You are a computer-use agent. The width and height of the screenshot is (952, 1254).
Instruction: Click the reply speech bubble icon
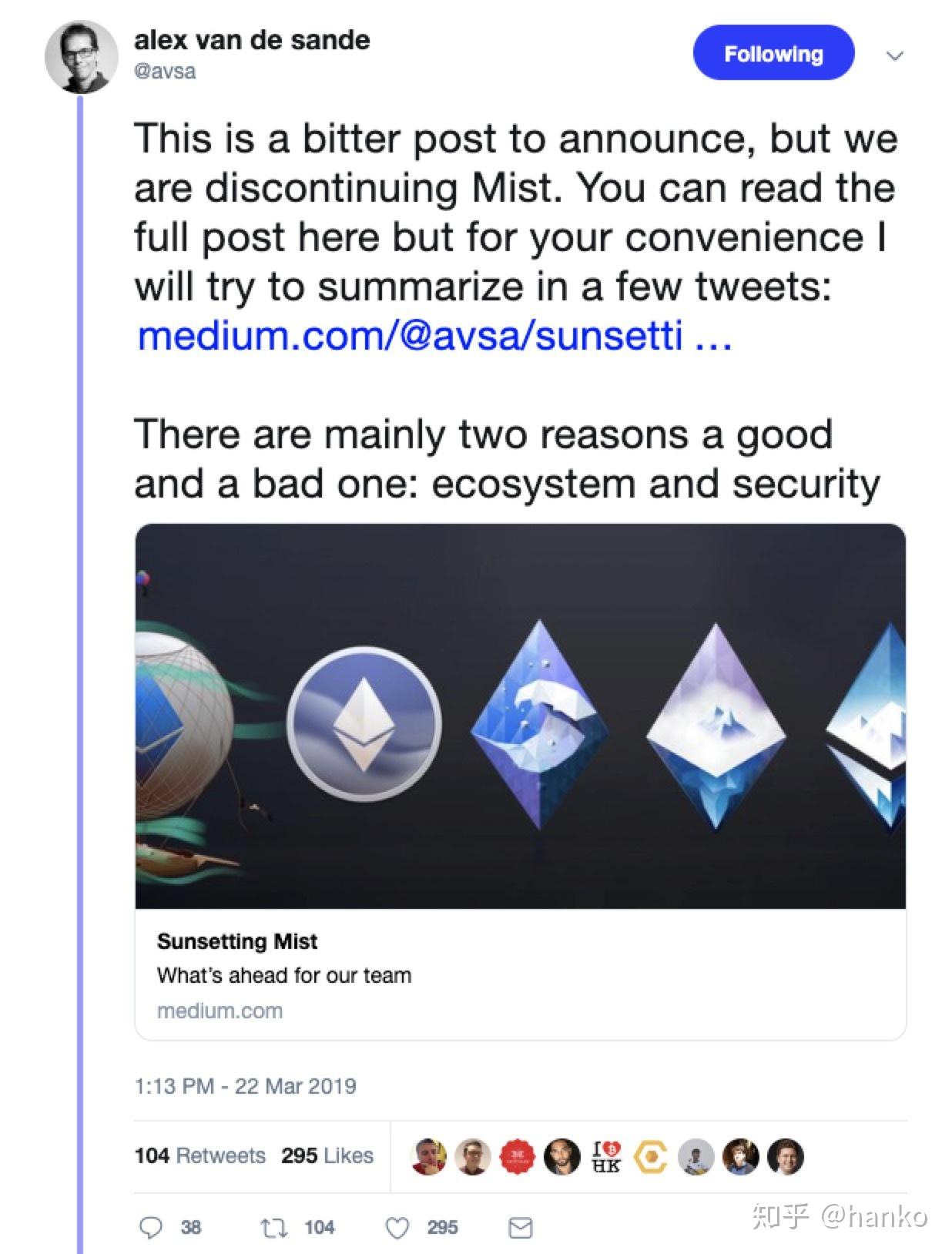[149, 1227]
